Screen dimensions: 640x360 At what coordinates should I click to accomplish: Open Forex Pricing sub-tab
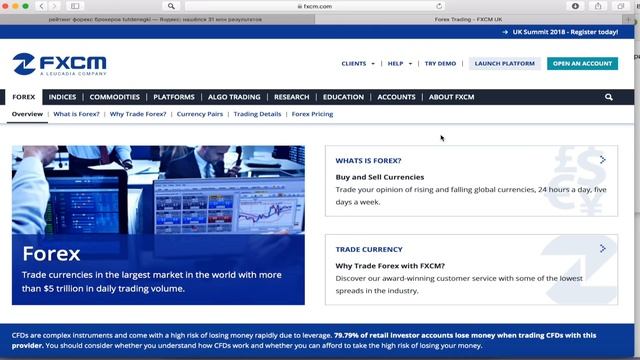point(312,114)
